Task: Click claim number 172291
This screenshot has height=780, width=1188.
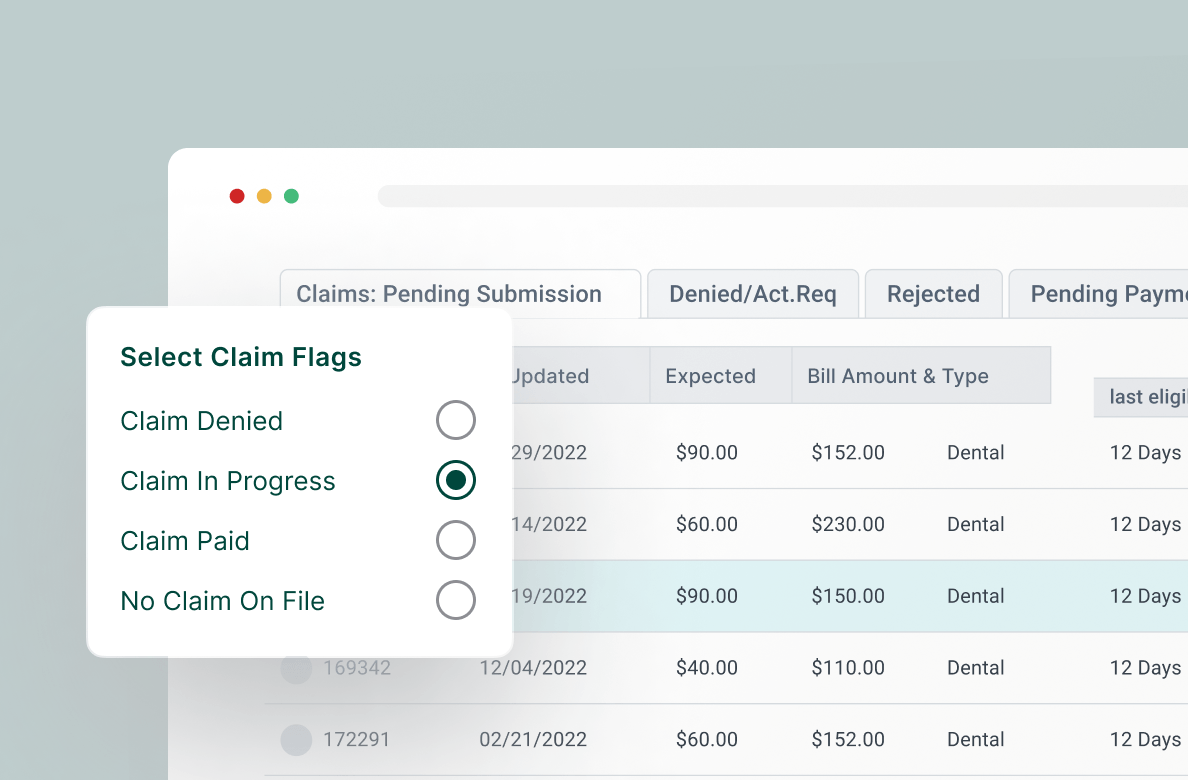Action: [x=356, y=739]
